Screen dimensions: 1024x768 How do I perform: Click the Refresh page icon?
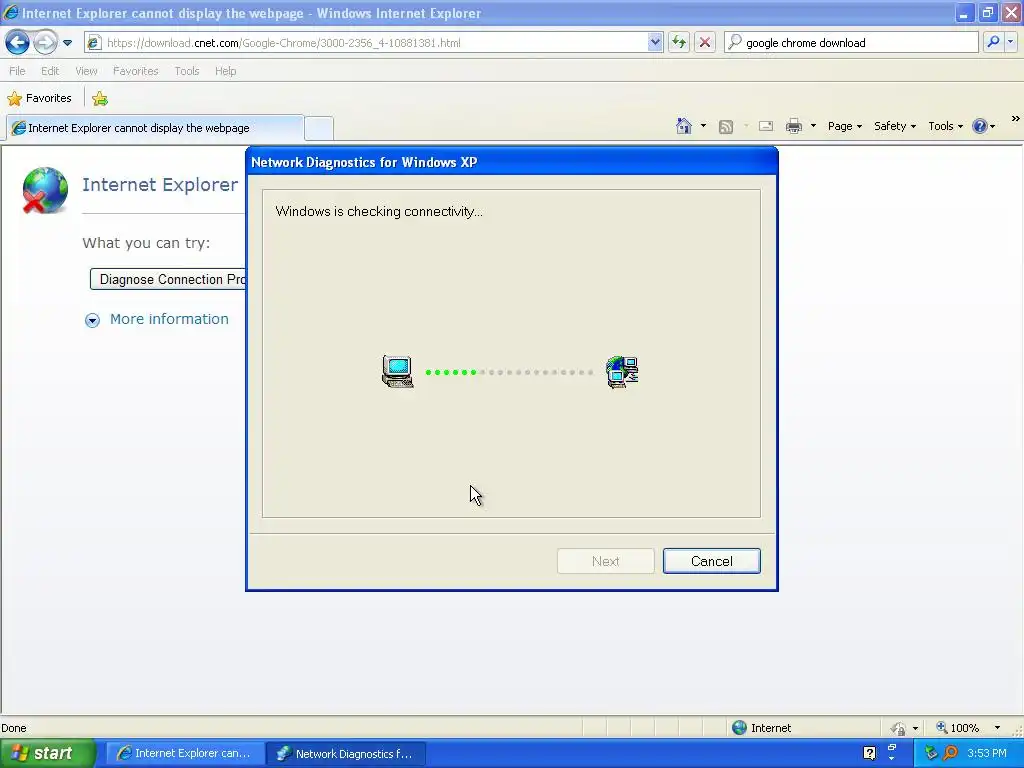point(679,43)
